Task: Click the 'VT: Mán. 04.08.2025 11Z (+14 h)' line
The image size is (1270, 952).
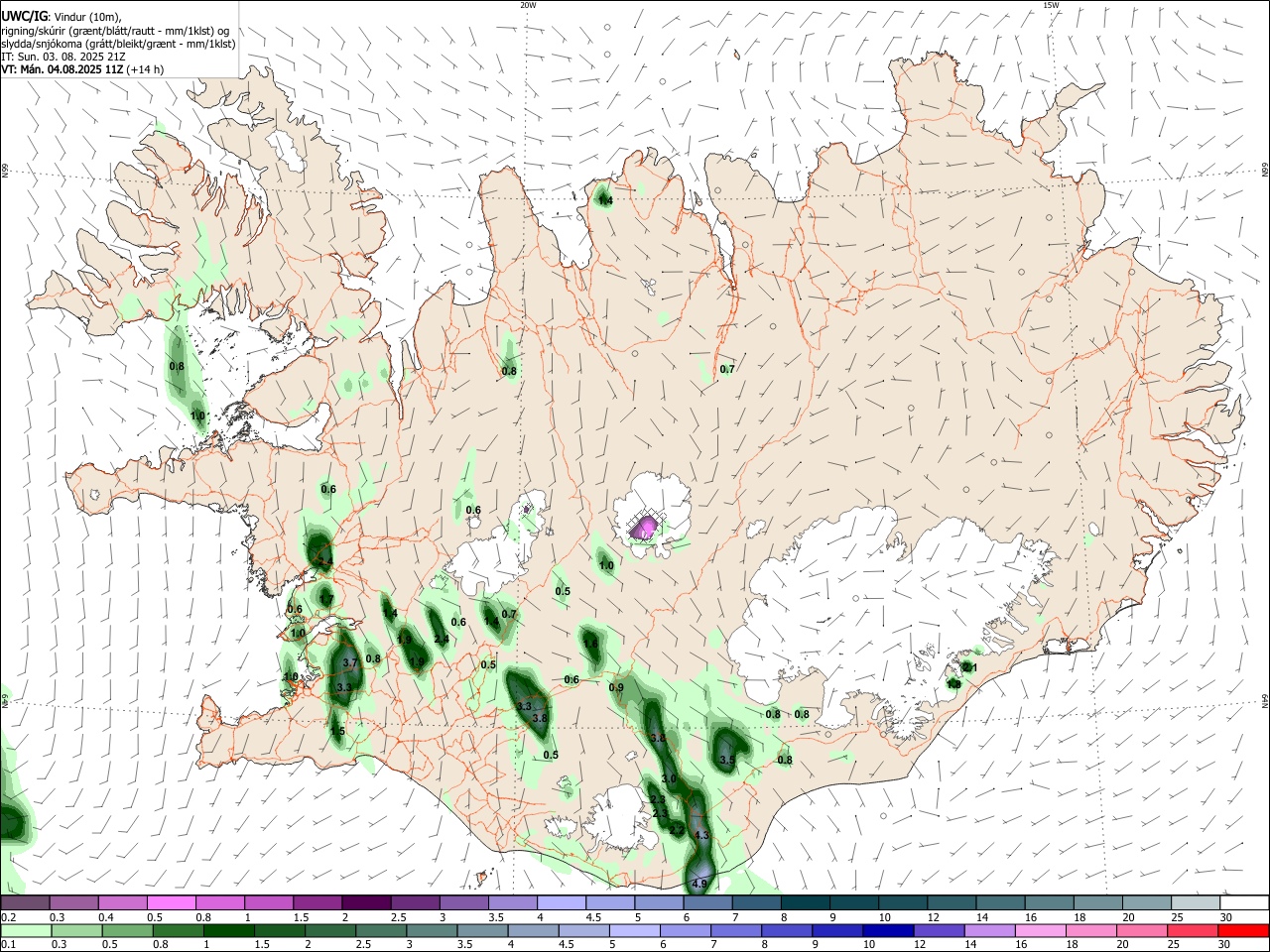Action: [82, 69]
